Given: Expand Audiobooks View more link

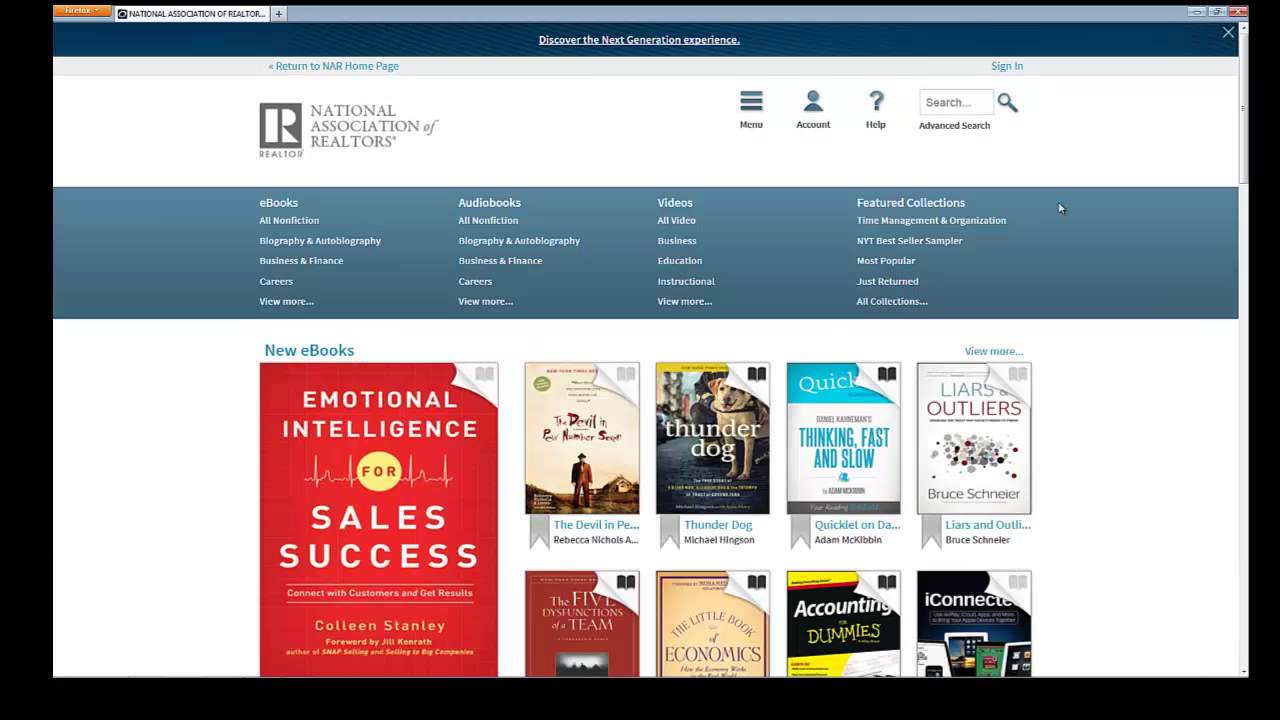Looking at the screenshot, I should 485,301.
